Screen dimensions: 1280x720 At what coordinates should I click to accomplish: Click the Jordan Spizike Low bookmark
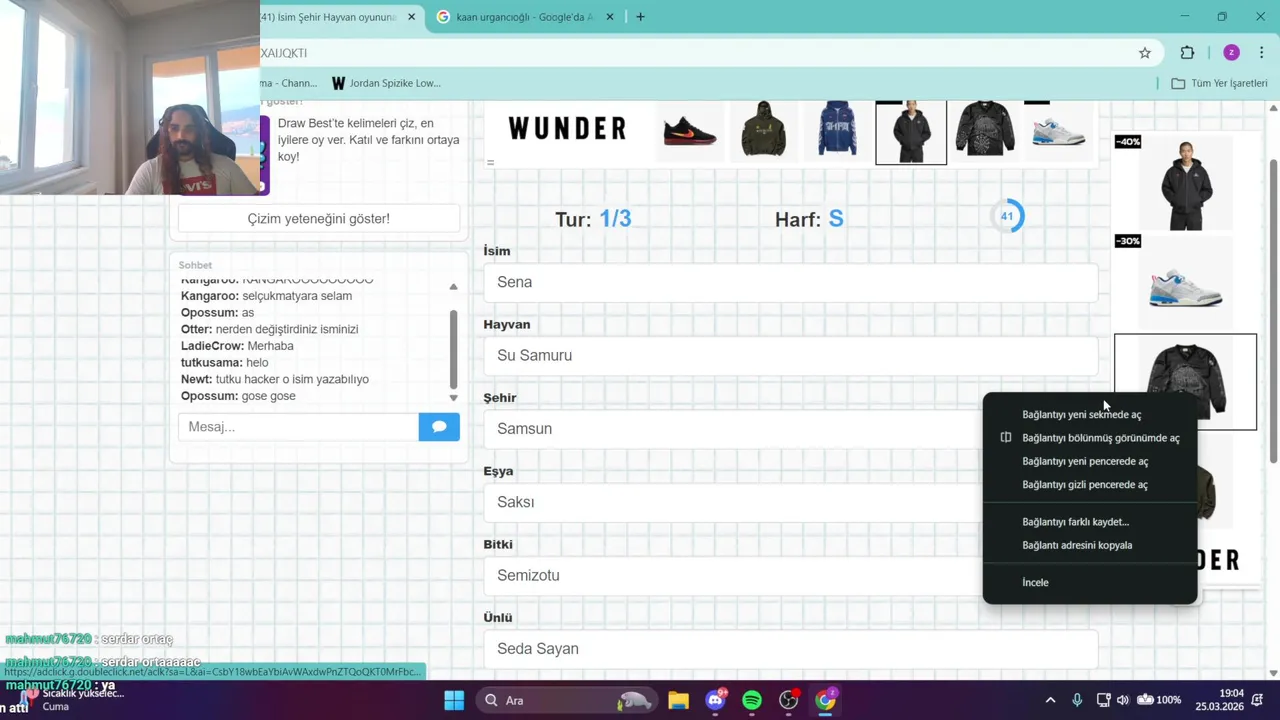386,83
